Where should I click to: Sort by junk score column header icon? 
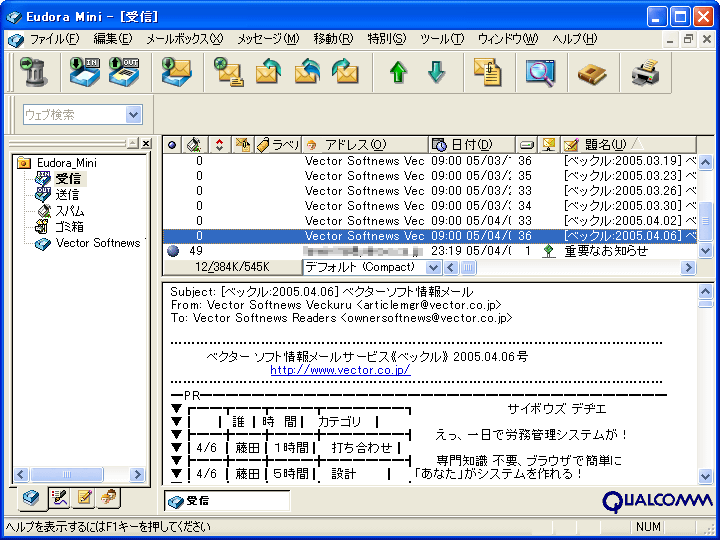[195, 145]
